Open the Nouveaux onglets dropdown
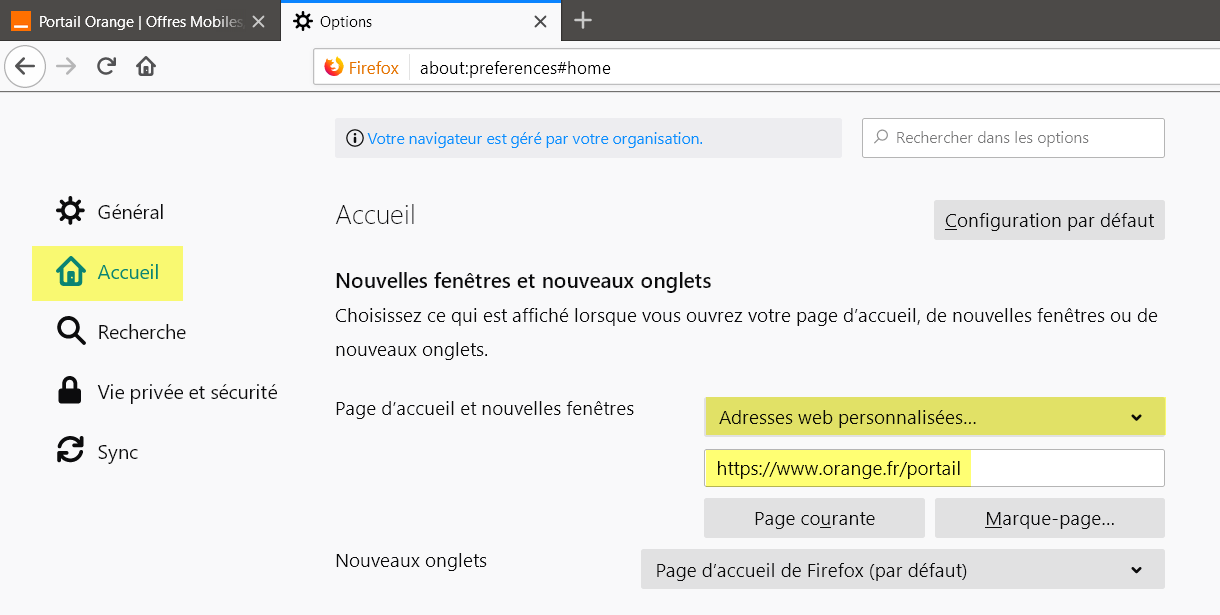The image size is (1220, 615). tap(902, 570)
